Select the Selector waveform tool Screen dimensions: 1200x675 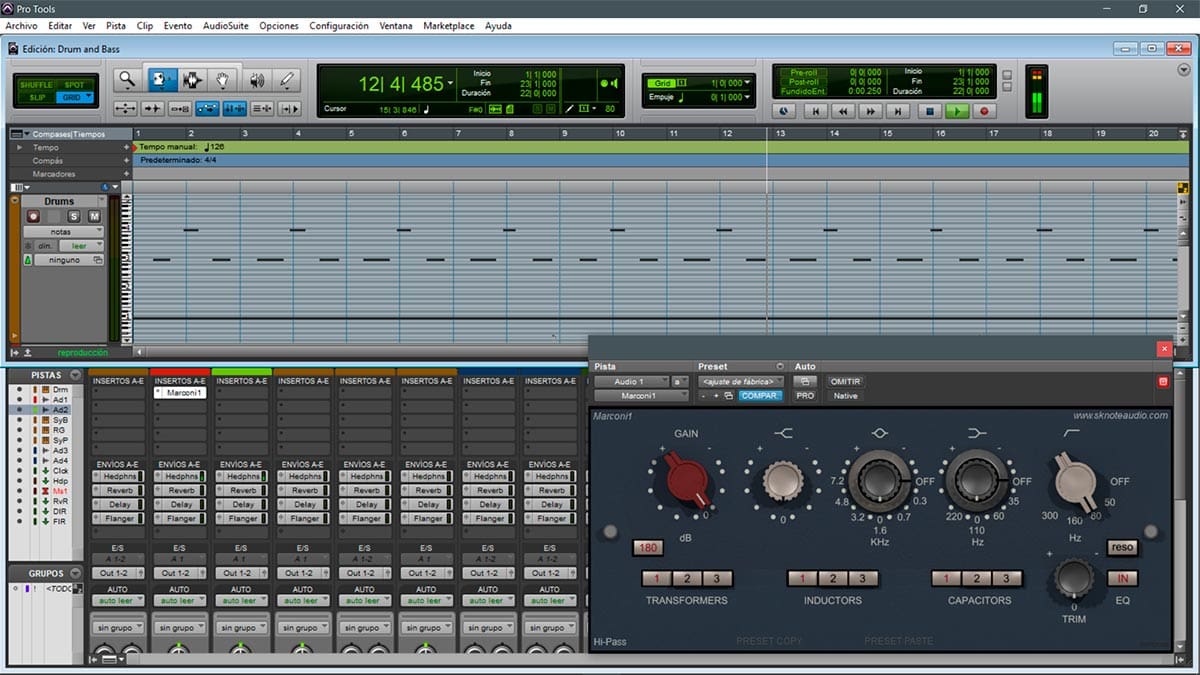(192, 80)
